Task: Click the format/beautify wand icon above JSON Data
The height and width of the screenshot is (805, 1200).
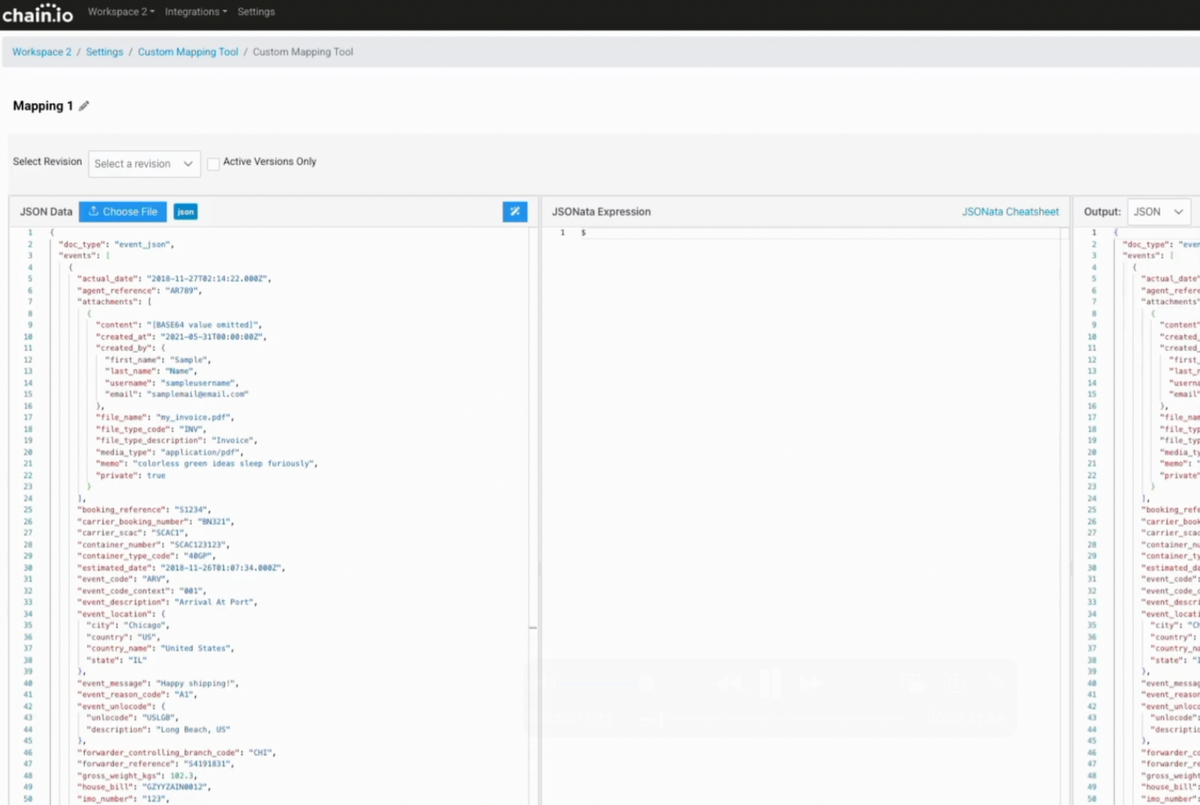Action: 514,212
